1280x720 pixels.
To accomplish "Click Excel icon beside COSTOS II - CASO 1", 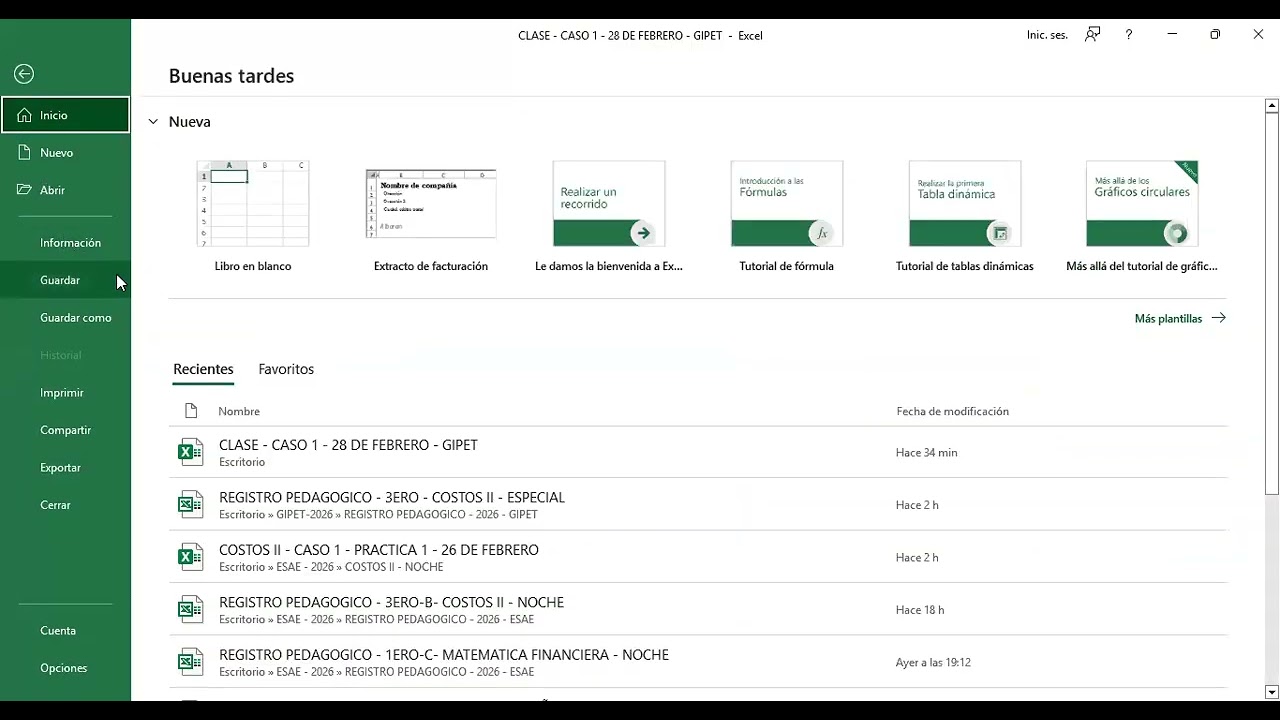I will [x=190, y=557].
